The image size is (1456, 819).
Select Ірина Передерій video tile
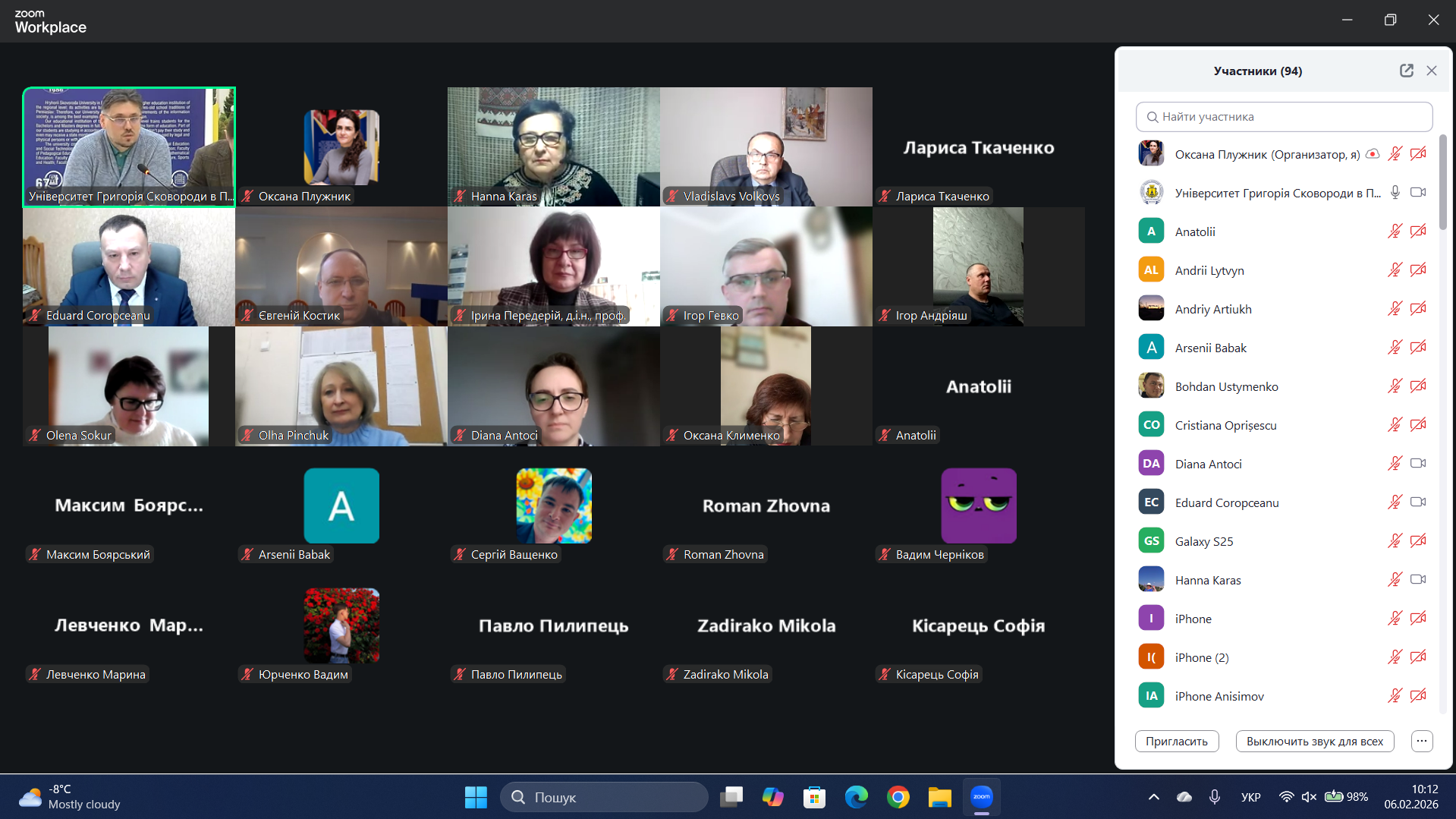pos(554,266)
